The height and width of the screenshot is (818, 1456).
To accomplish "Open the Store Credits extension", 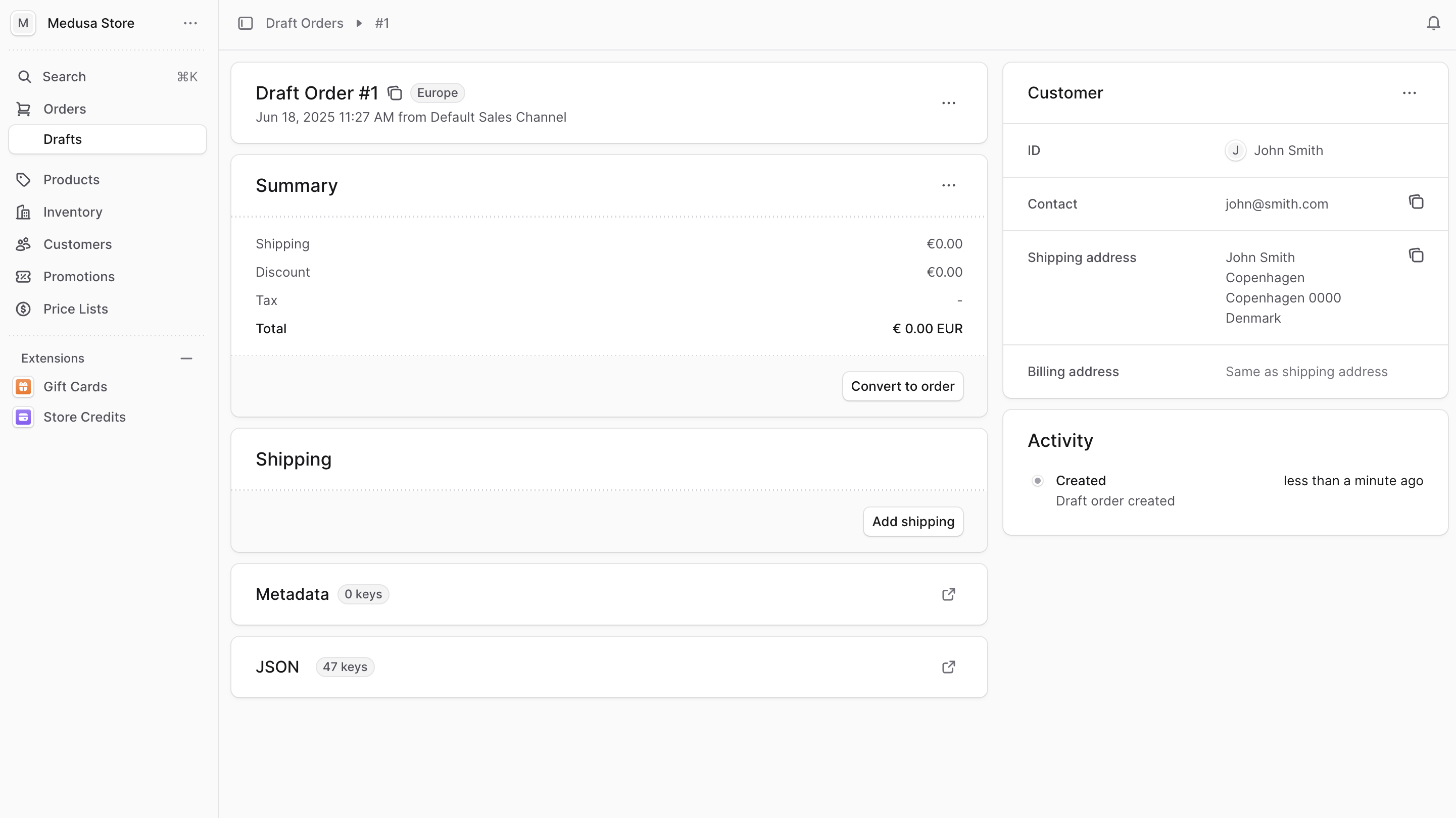I will [x=85, y=417].
